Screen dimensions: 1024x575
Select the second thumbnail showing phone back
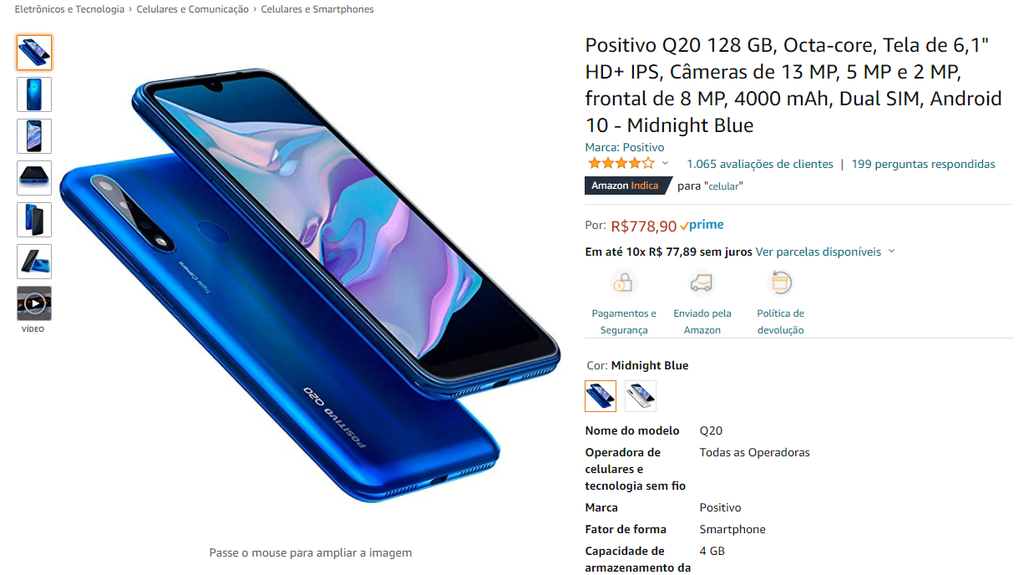tap(34, 95)
